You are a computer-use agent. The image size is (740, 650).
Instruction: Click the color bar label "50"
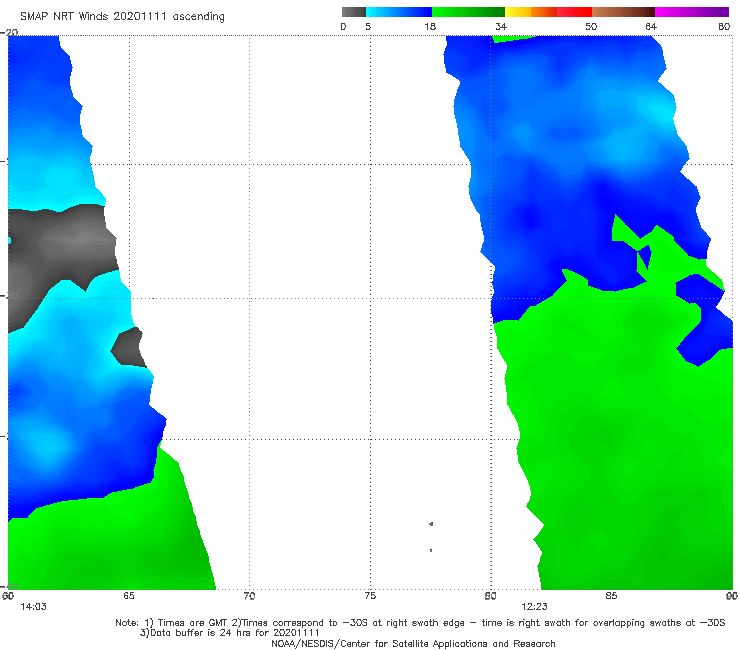coord(591,26)
